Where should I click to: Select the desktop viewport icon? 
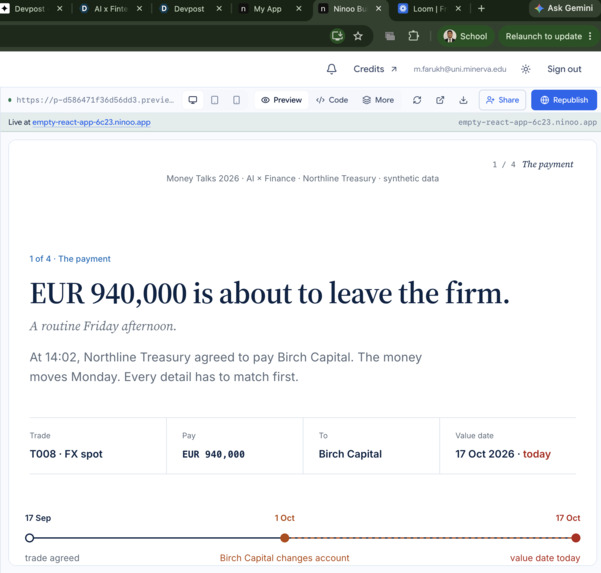click(x=193, y=100)
